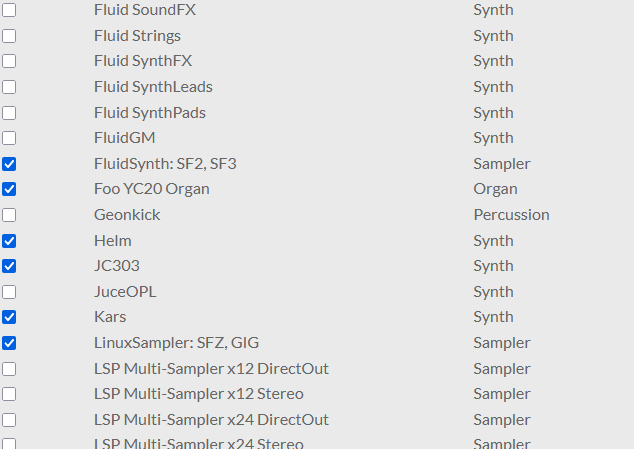
Task: Tick the Fluid SynthFX checkbox
Action: 9,61
